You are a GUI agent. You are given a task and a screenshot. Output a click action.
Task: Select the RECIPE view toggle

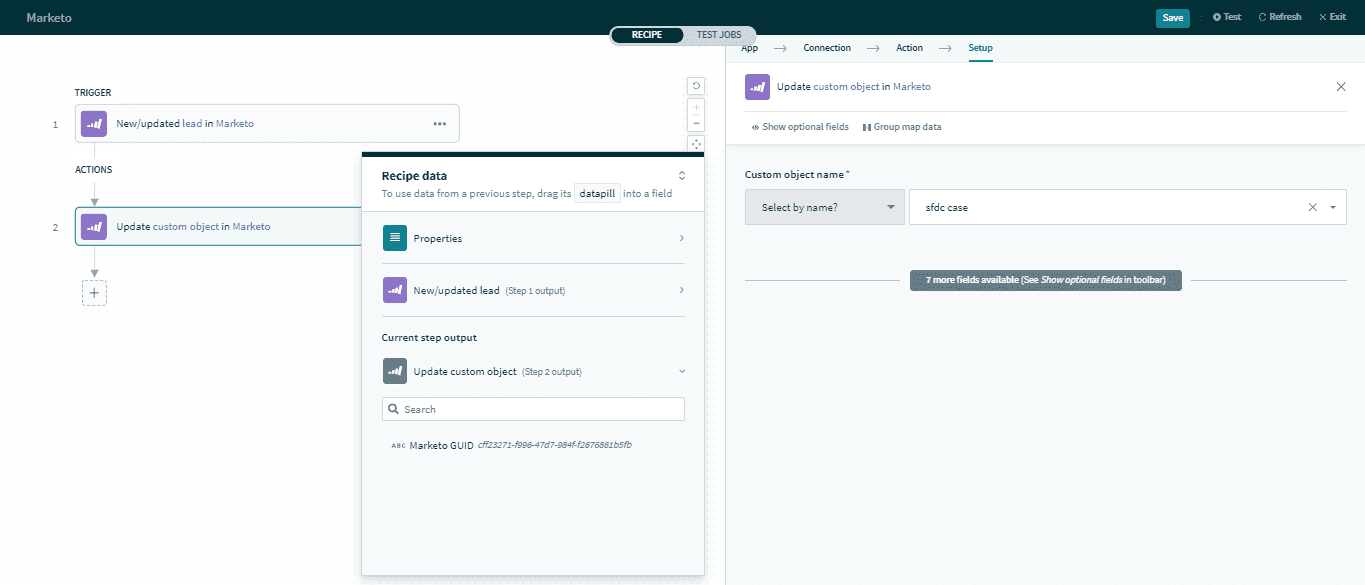click(x=647, y=35)
